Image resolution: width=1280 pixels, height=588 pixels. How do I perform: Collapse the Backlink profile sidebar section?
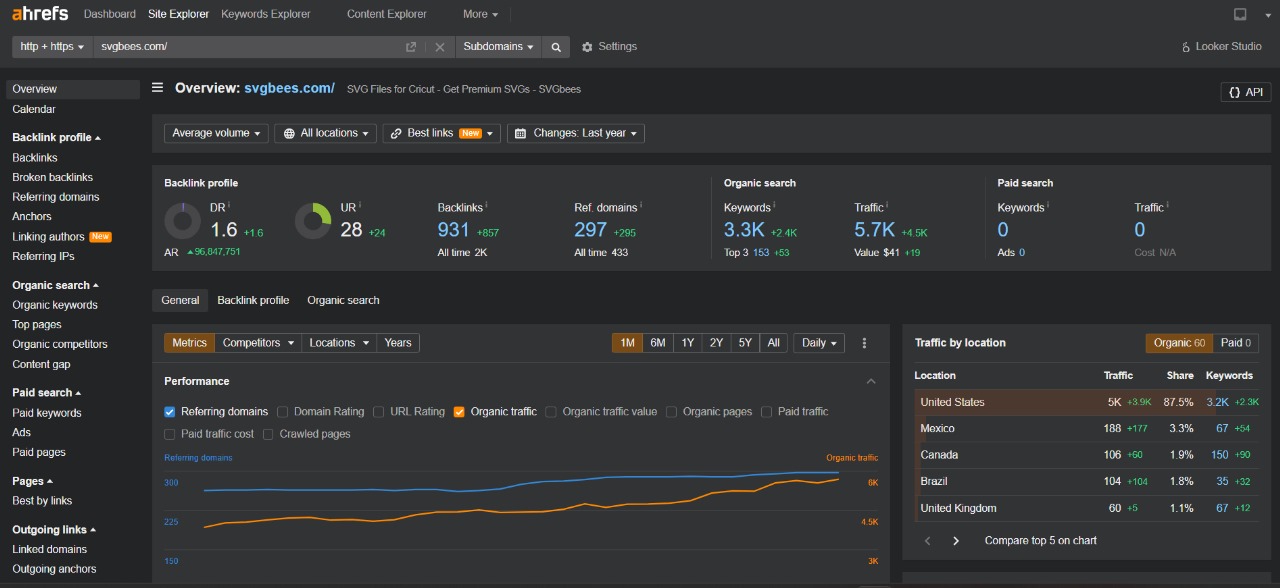[x=56, y=138]
